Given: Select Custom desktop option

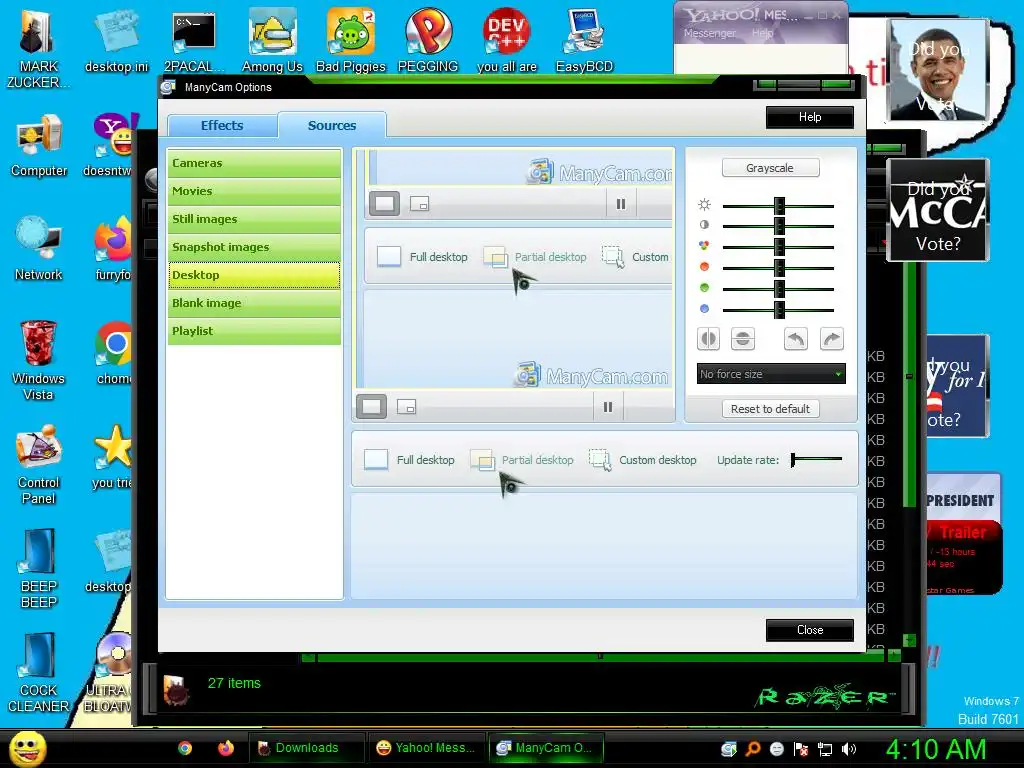Looking at the screenshot, I should (643, 460).
